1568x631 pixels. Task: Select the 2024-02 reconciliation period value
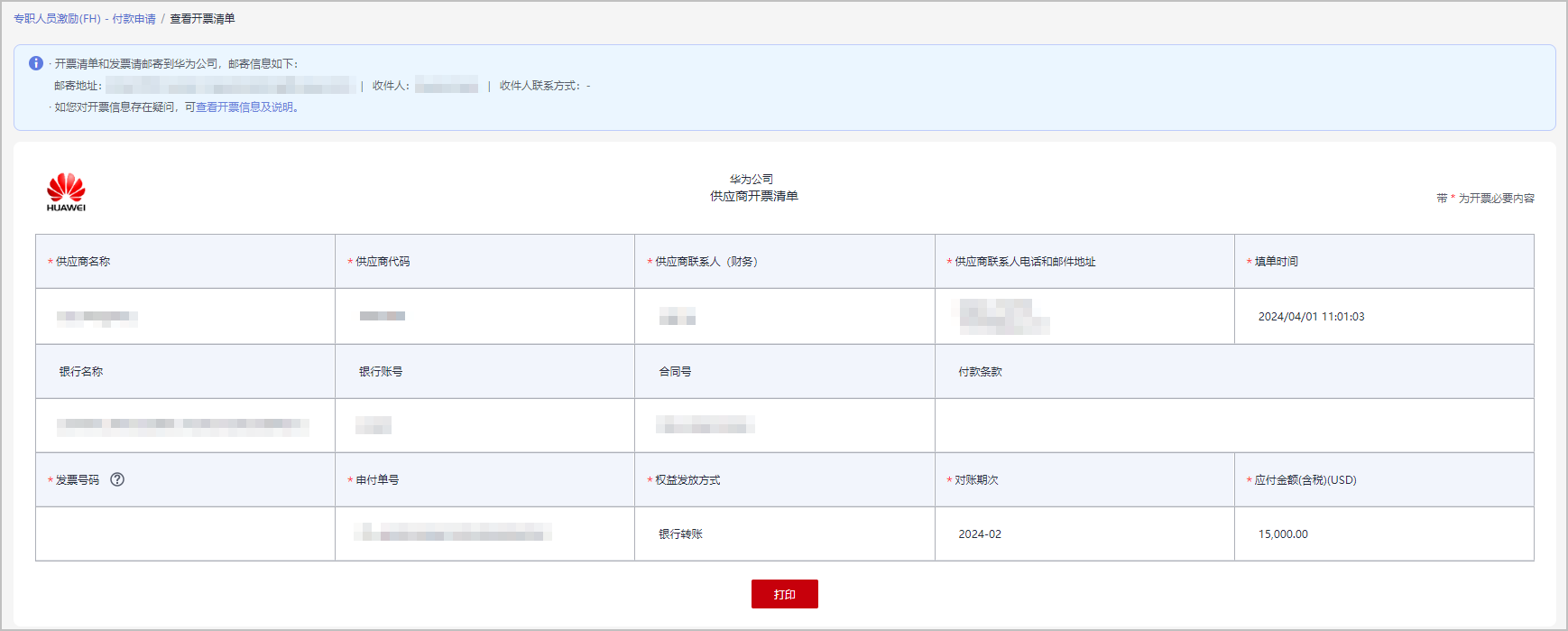click(x=980, y=534)
